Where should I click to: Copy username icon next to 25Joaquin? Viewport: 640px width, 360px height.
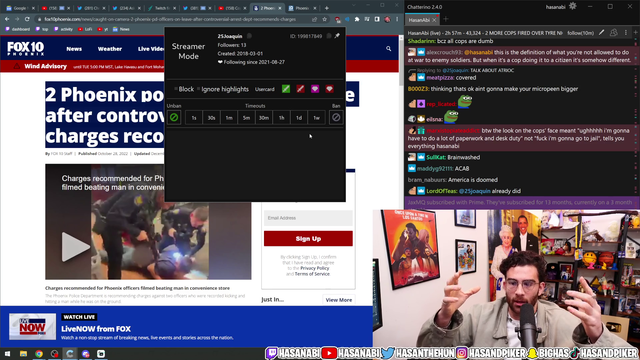coord(249,36)
